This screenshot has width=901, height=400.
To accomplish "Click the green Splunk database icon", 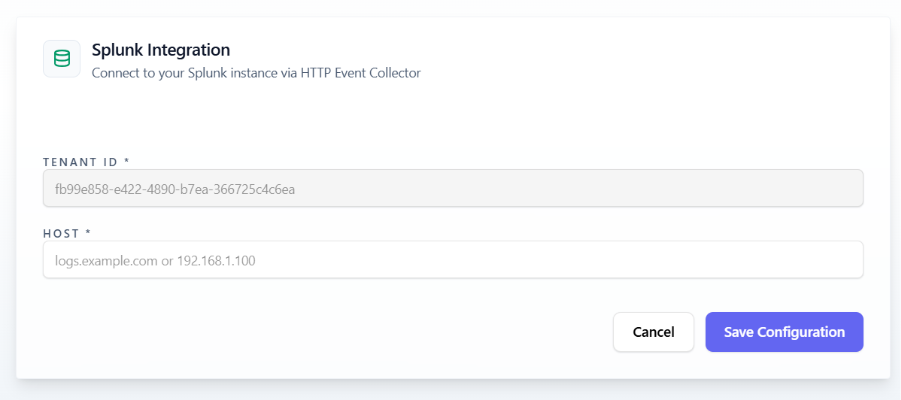I will 61,59.
